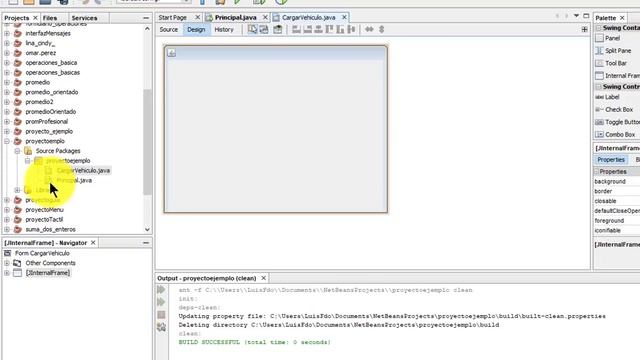This screenshot has height=360, width=640.
Task: Select the CargarVehiculo.java editor tab
Action: coord(309,18)
